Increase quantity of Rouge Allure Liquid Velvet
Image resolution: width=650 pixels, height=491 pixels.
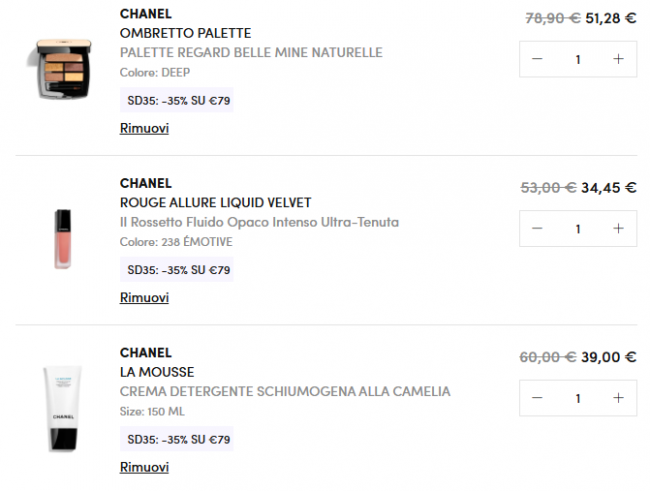point(618,229)
